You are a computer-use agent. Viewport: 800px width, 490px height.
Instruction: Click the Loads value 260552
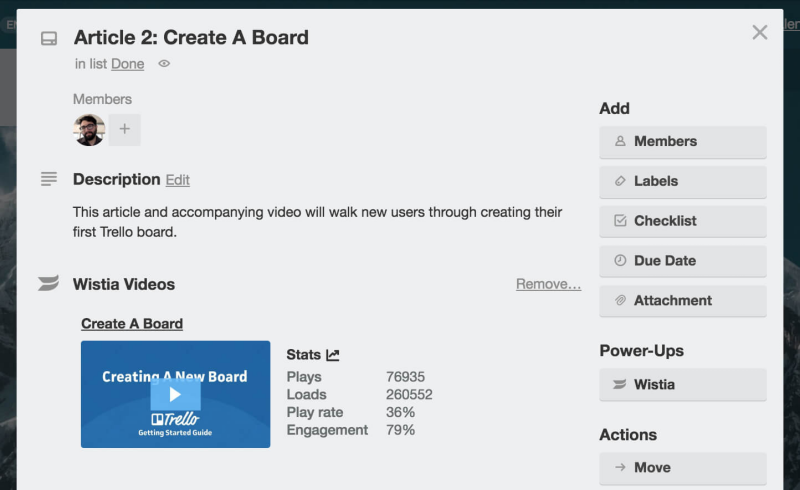tap(409, 395)
